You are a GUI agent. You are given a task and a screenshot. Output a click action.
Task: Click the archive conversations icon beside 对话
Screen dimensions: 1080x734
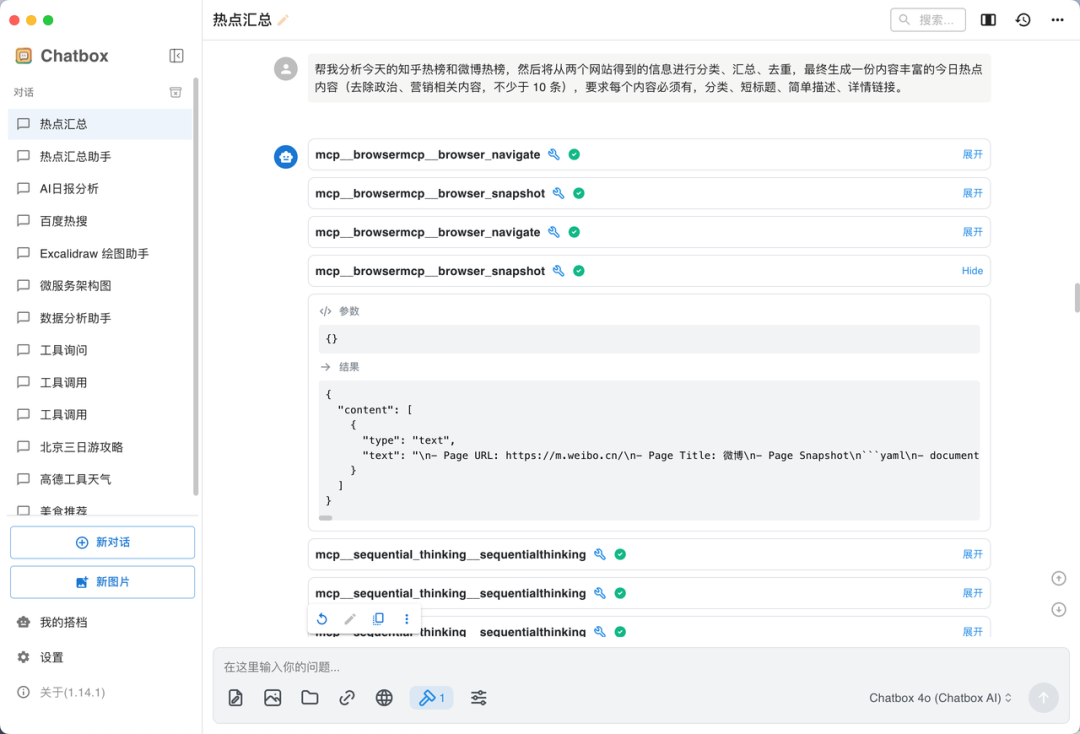pos(176,92)
